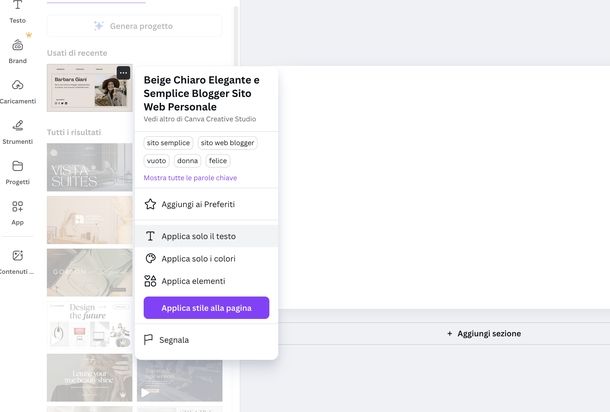Choose Applica solo i colori

[207, 258]
